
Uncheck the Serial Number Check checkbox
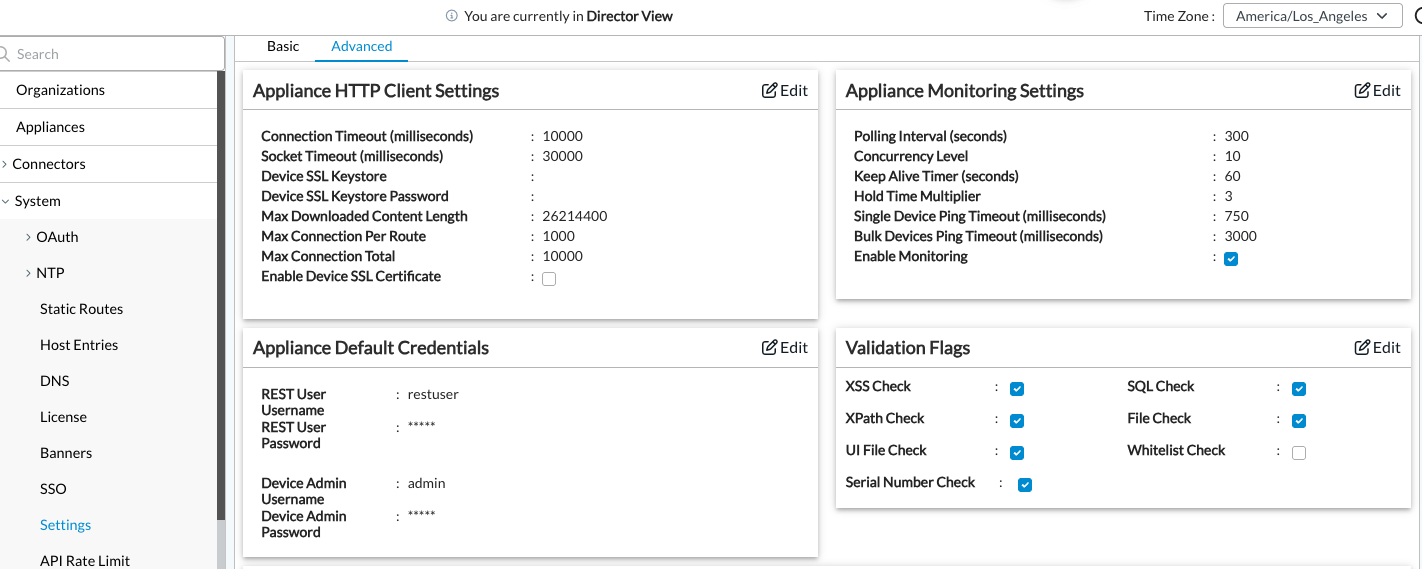[x=1025, y=485]
